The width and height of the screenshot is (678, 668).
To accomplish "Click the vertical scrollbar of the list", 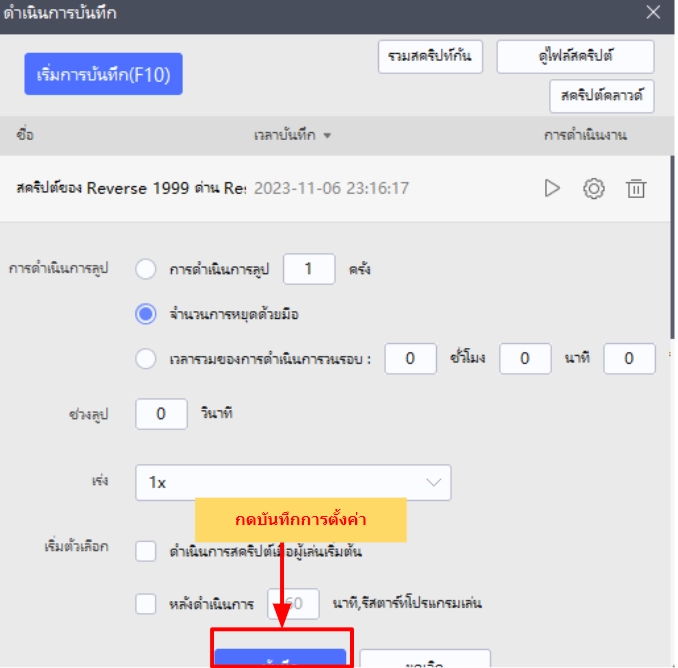I will [x=672, y=246].
